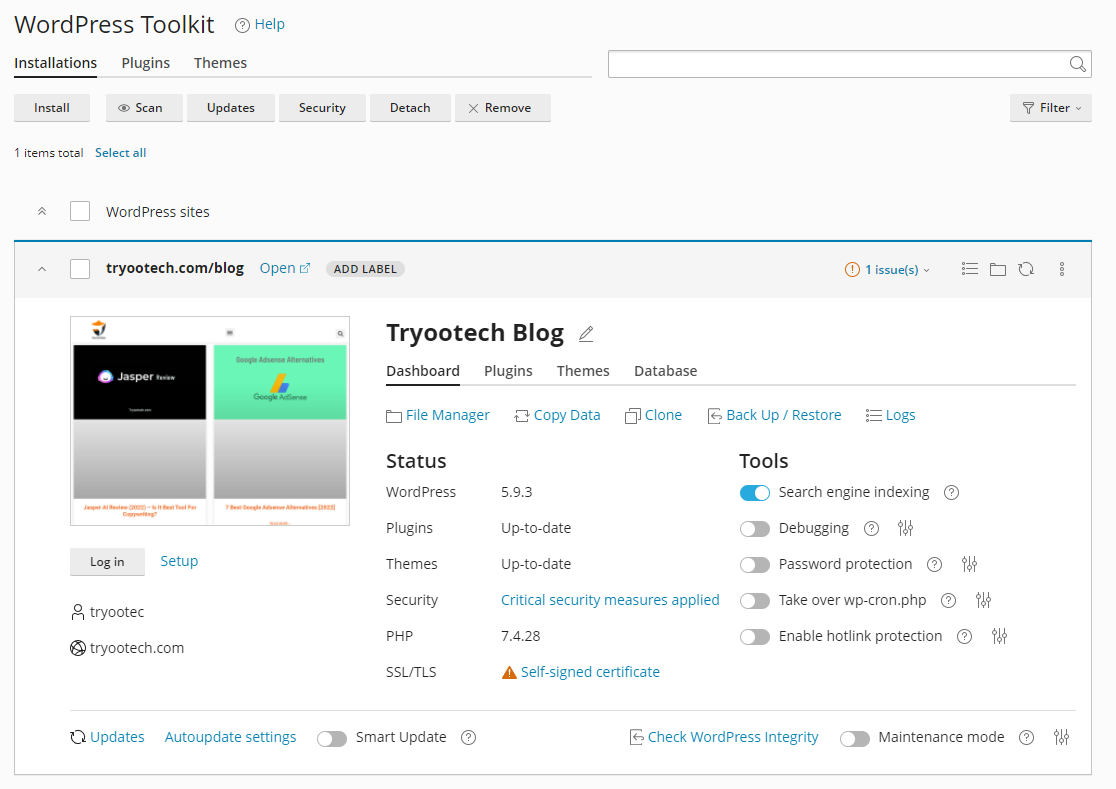Click the Log in button
This screenshot has height=789, width=1116.
coord(107,562)
